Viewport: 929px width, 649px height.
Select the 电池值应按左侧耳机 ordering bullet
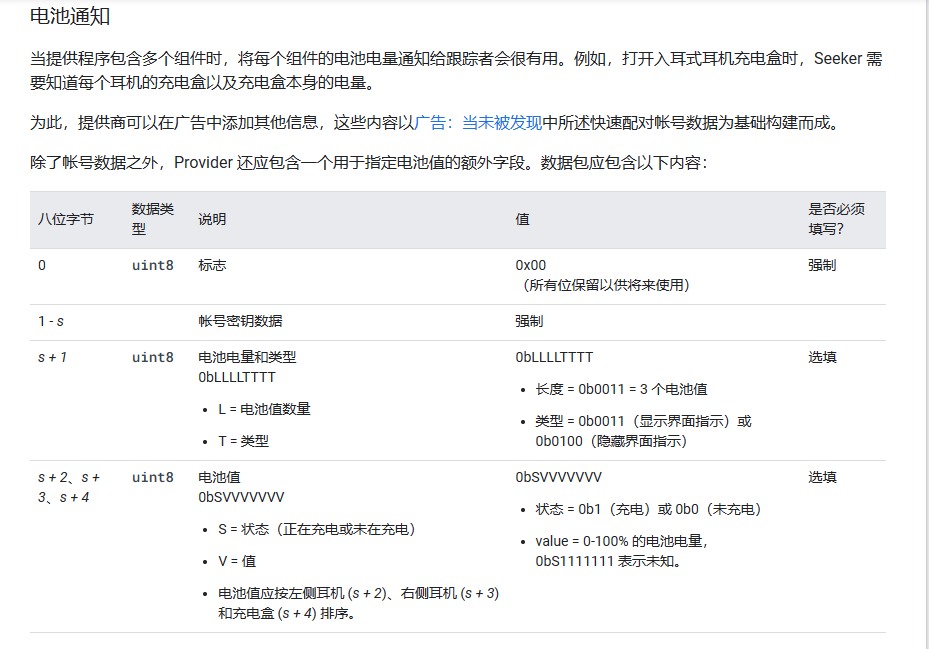pos(358,603)
